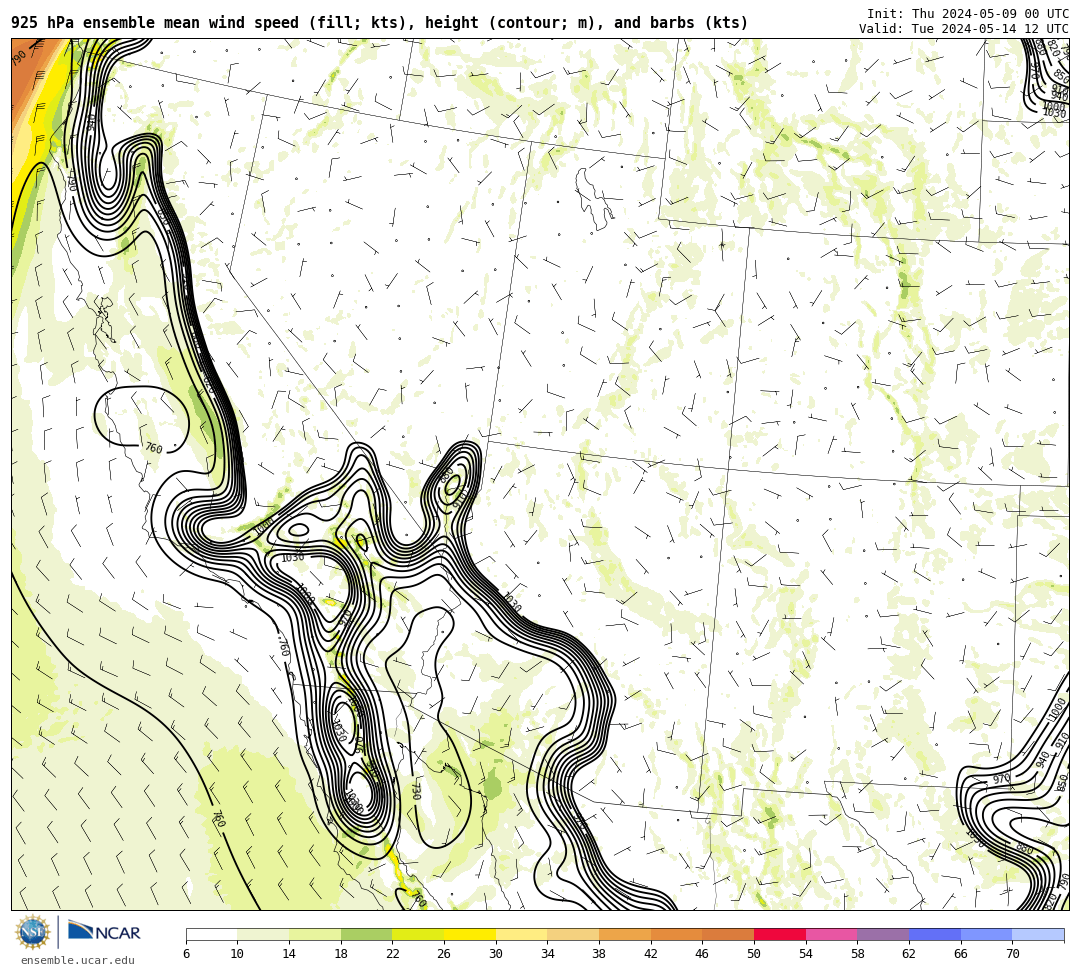Click the 'Init: Thu 2024-05-09 00 UTC' text
This screenshot has height=973, width=1080.
[x=968, y=14]
